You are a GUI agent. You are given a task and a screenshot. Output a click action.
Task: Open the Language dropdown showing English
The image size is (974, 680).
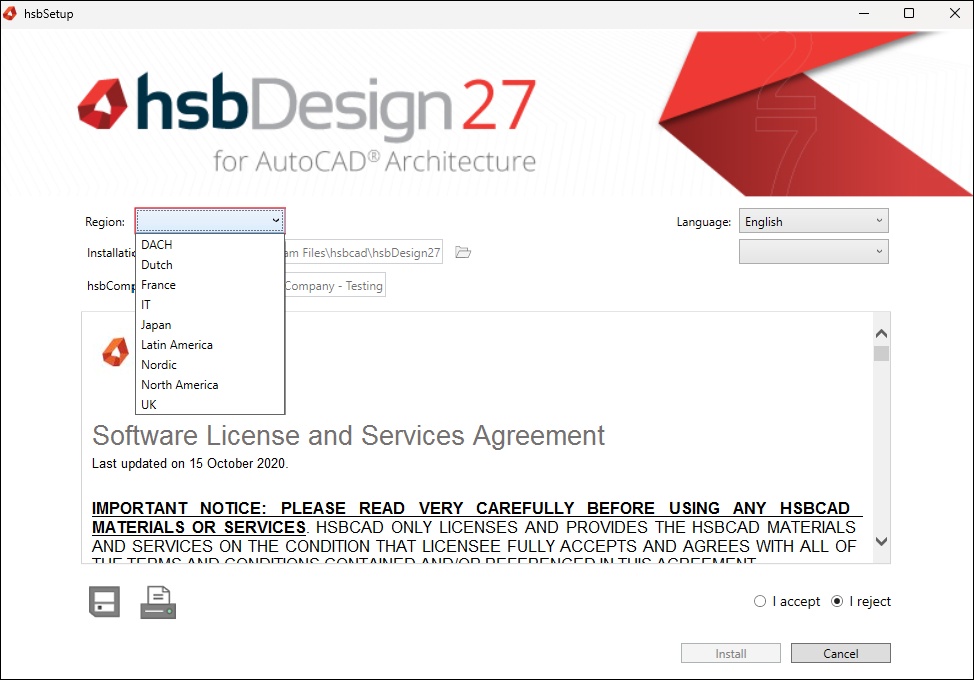(814, 221)
